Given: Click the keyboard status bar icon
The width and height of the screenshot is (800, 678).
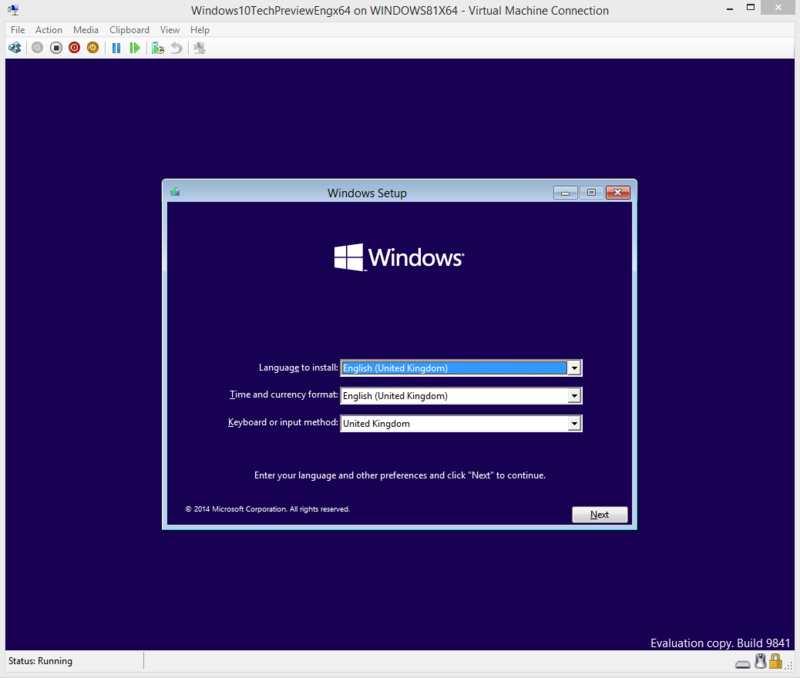Looking at the screenshot, I should click(x=743, y=664).
